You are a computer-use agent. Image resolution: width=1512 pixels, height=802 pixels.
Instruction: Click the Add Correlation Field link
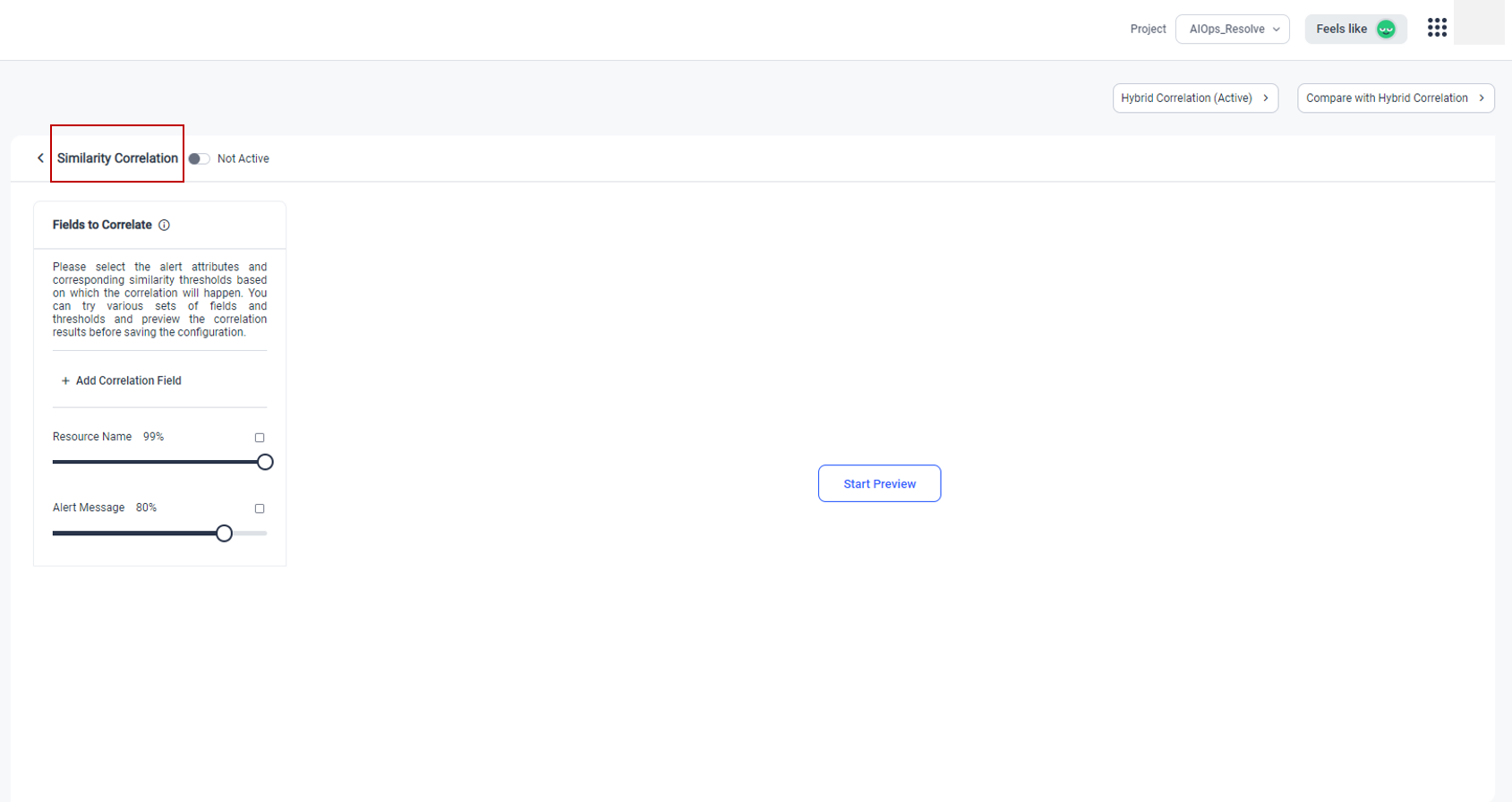click(128, 381)
